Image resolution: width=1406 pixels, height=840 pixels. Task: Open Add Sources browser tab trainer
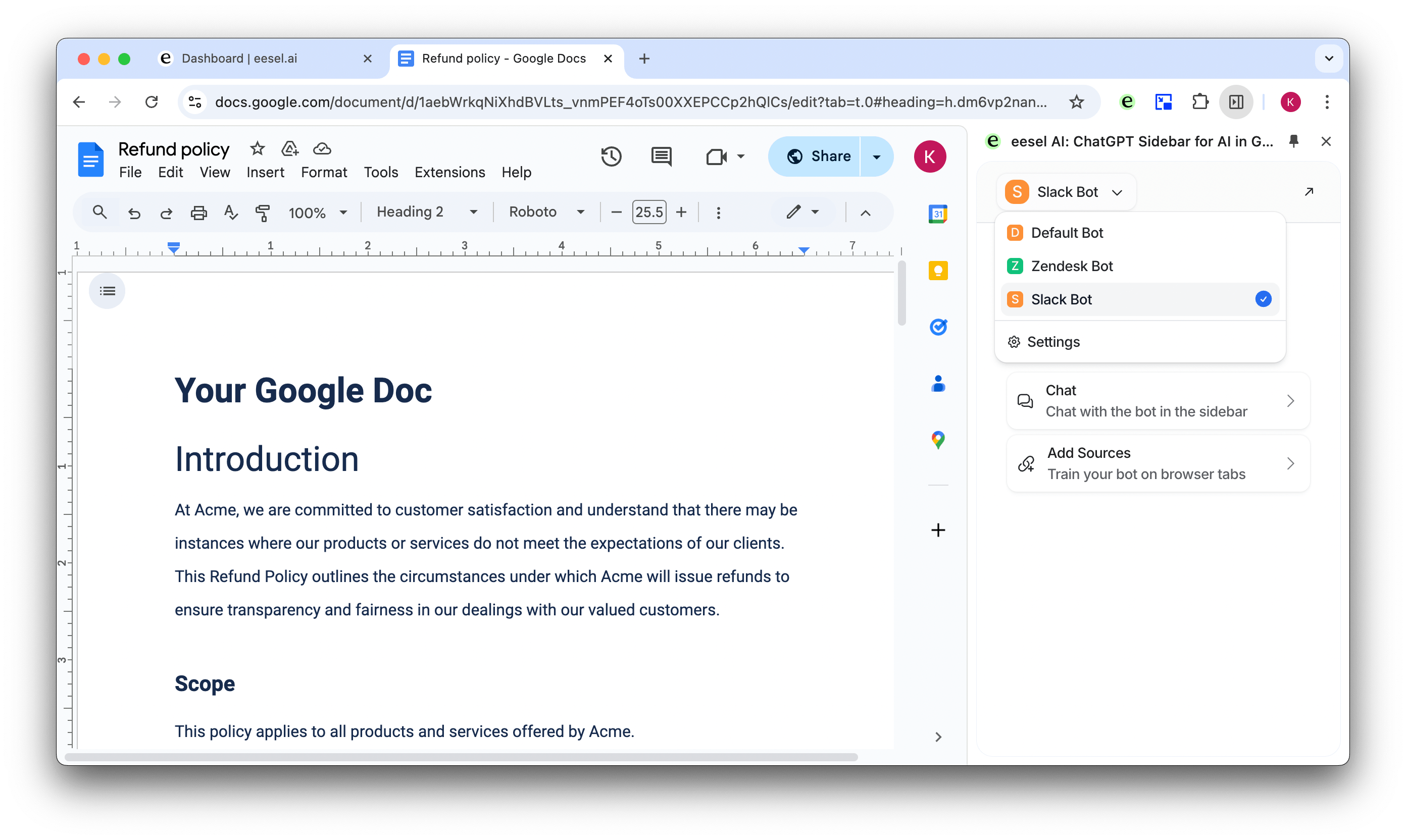pos(1156,463)
